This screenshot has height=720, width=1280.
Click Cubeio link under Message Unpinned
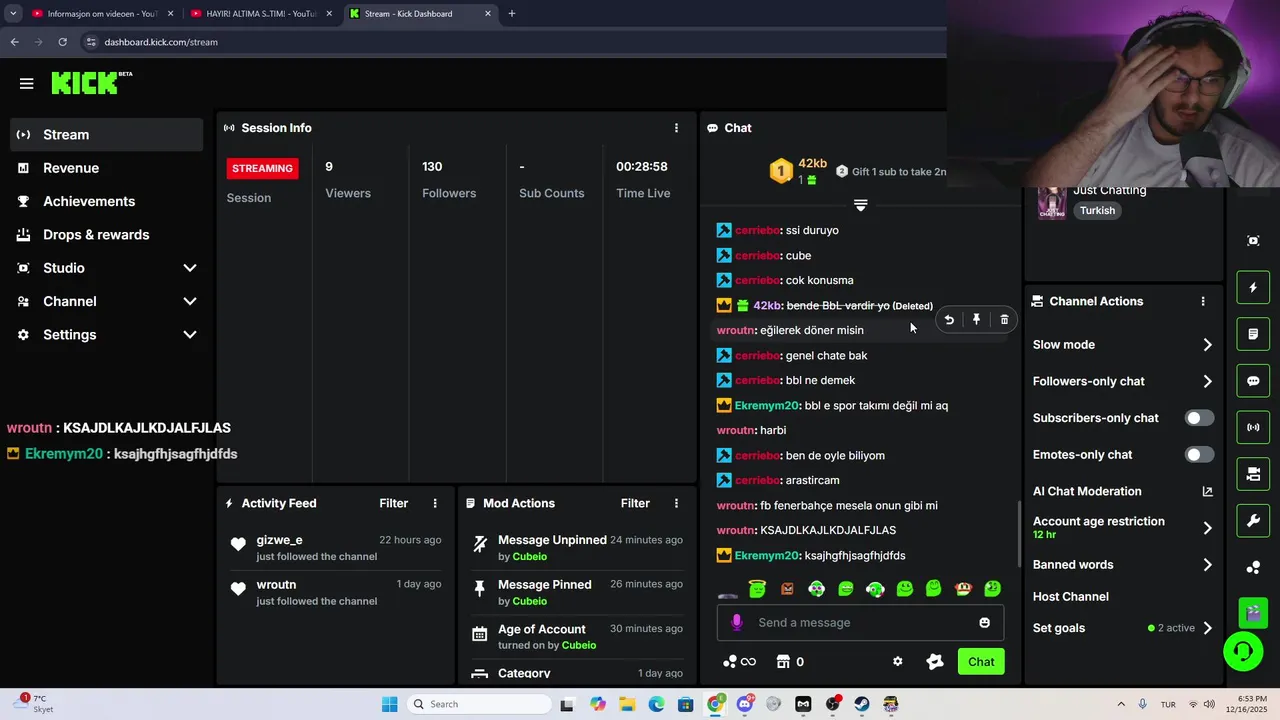[x=529, y=557]
